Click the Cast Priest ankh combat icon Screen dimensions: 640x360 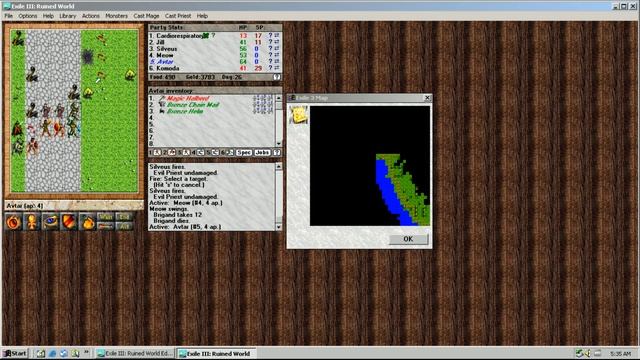pos(32,222)
